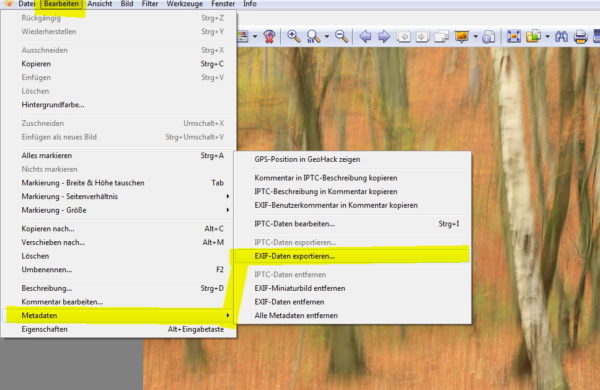This screenshot has width=600, height=390.
Task: Choose Kommentar in IPTC-Beschreibung kopieren
Action: point(352,178)
